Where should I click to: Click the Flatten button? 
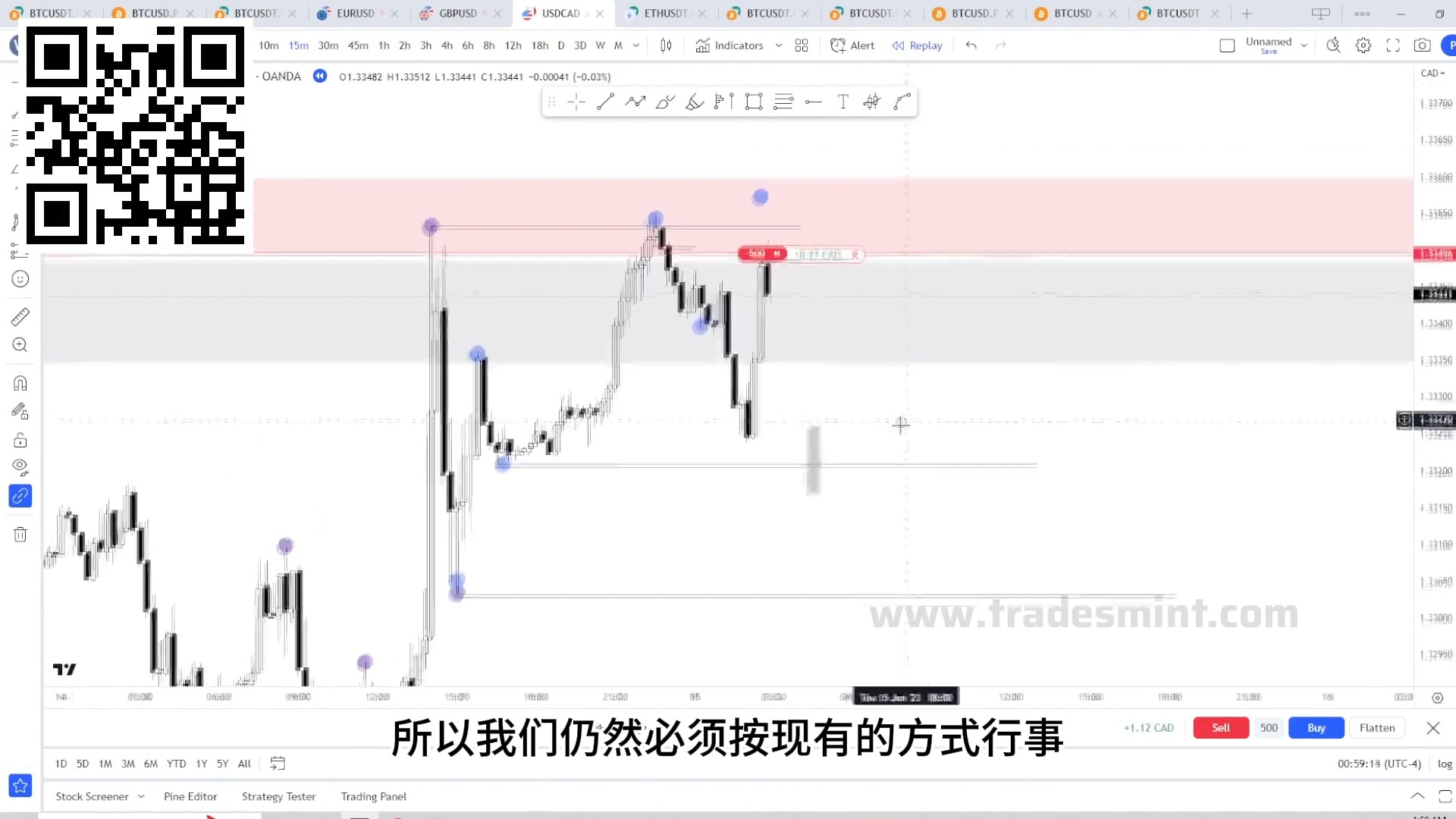[x=1378, y=727]
